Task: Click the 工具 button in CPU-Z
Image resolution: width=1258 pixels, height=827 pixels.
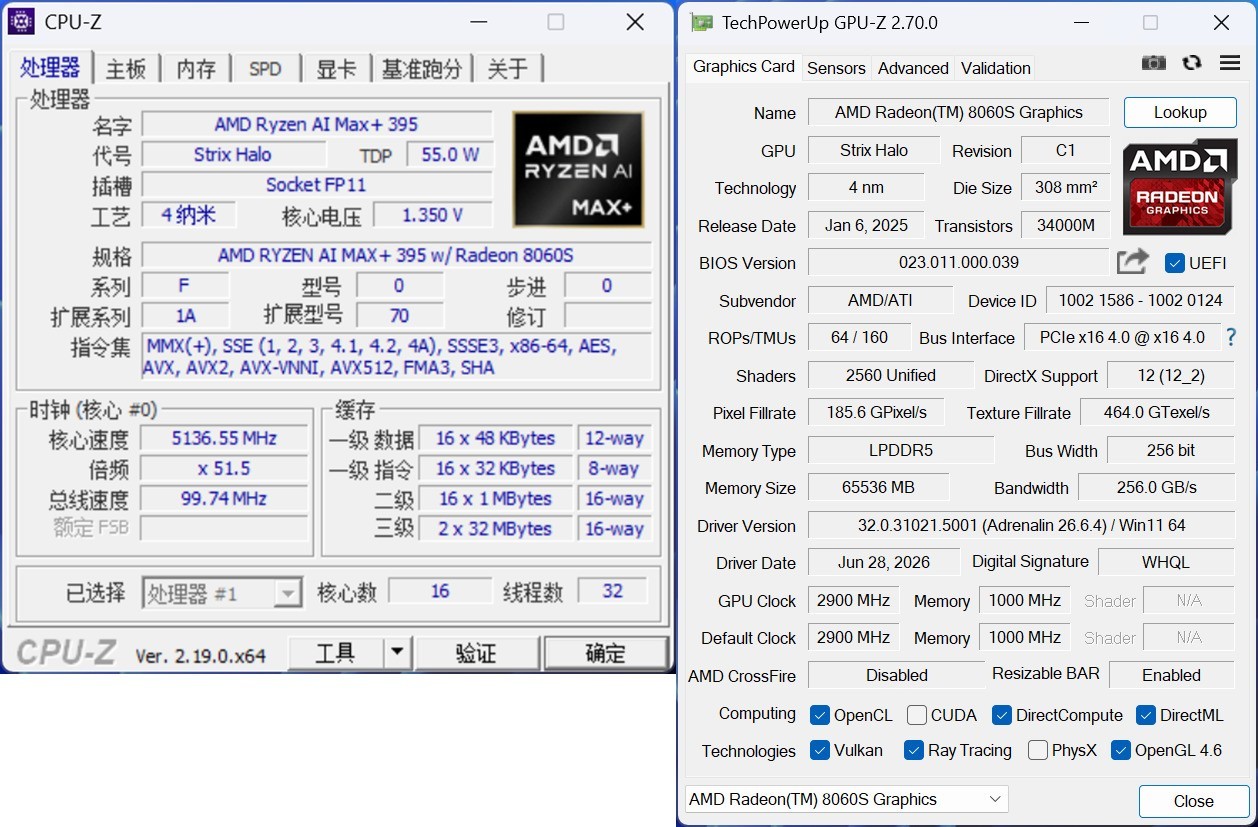Action: [x=336, y=653]
